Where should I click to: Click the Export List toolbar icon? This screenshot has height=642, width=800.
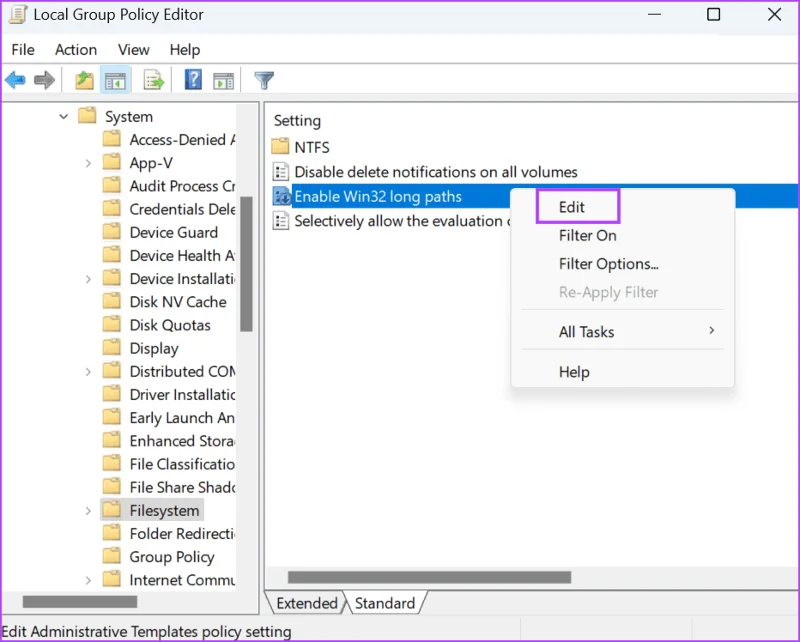(154, 80)
